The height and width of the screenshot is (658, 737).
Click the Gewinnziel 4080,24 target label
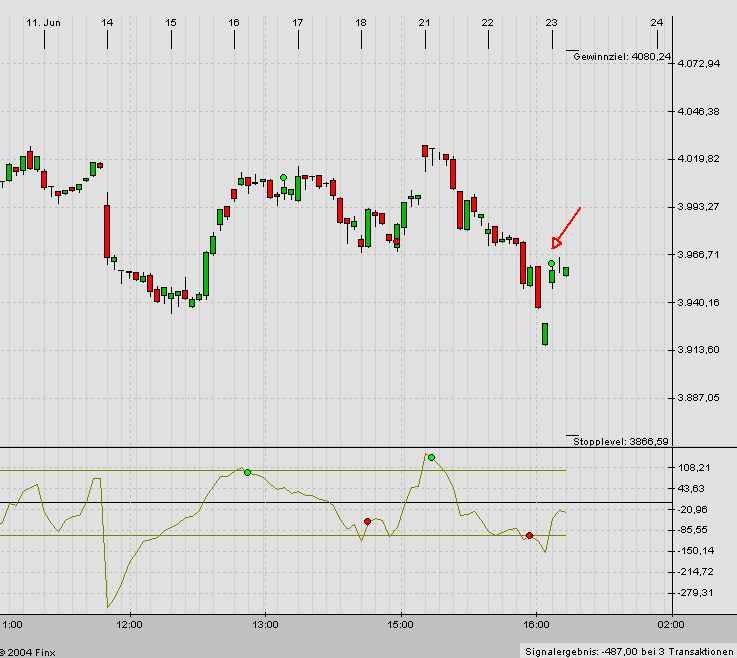pos(623,57)
